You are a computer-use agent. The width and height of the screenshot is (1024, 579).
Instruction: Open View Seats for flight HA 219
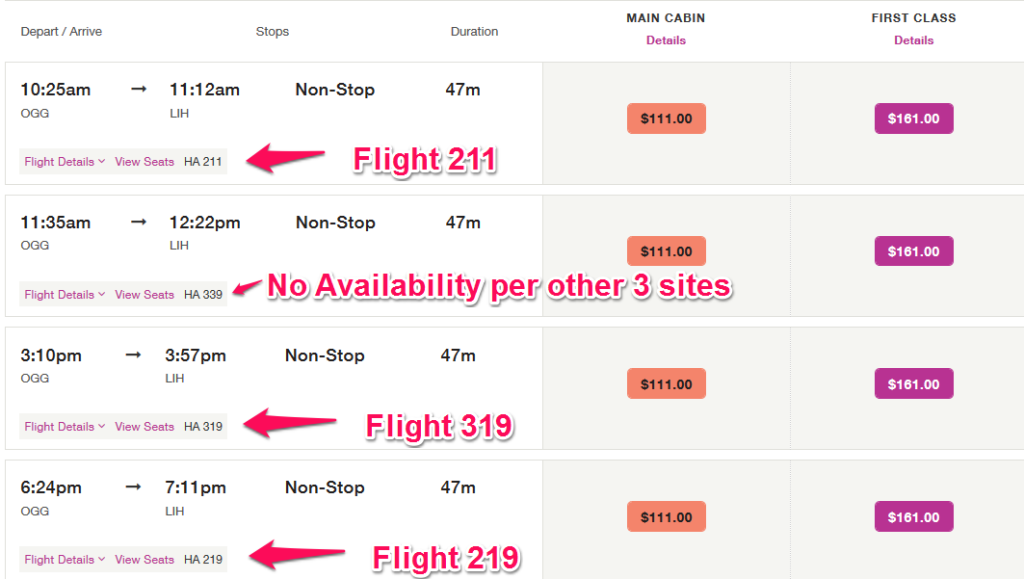click(144, 559)
